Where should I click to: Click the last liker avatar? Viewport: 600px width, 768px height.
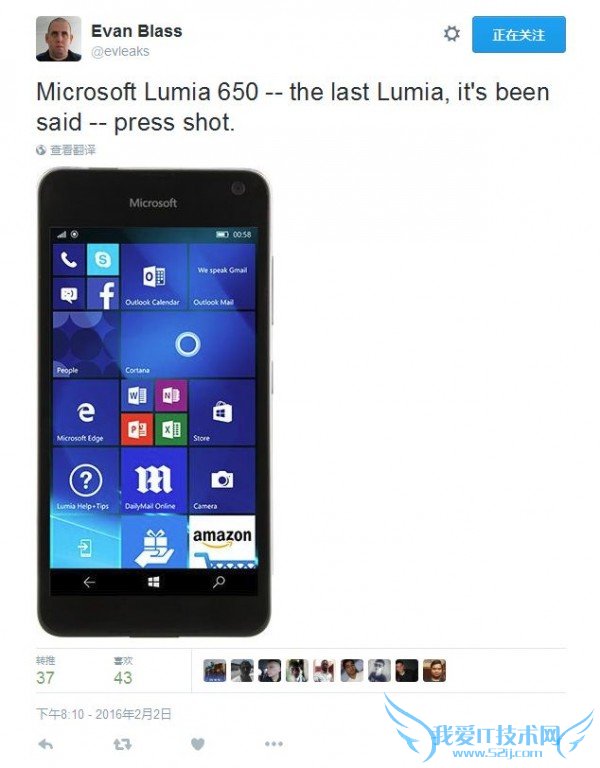coord(434,671)
